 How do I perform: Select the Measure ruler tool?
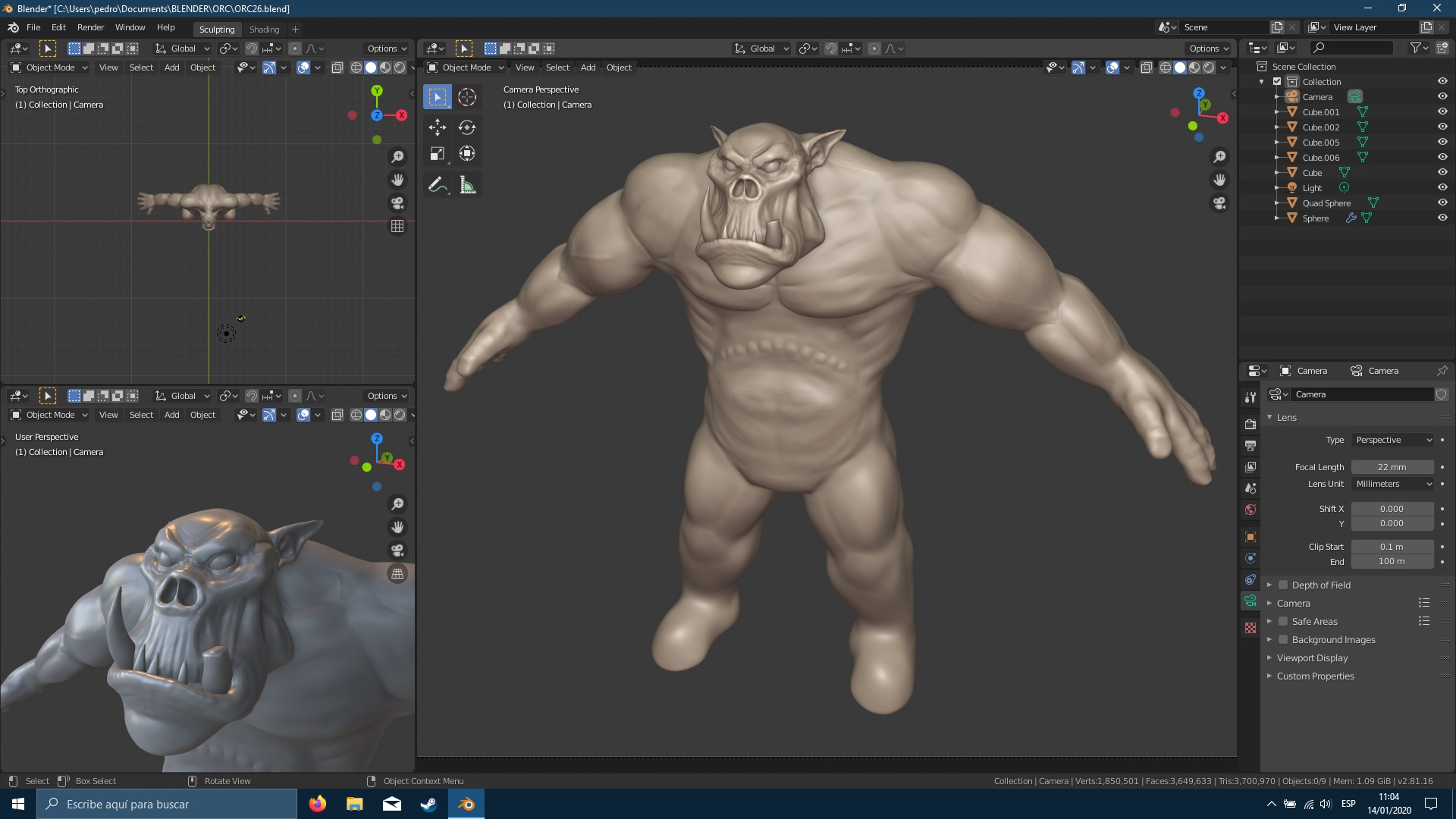(467, 185)
